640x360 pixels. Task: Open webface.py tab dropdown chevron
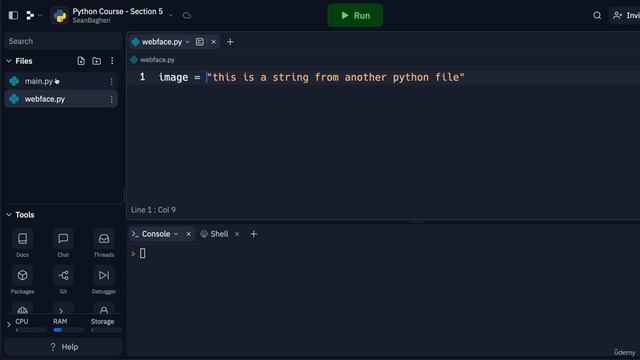[x=187, y=42]
